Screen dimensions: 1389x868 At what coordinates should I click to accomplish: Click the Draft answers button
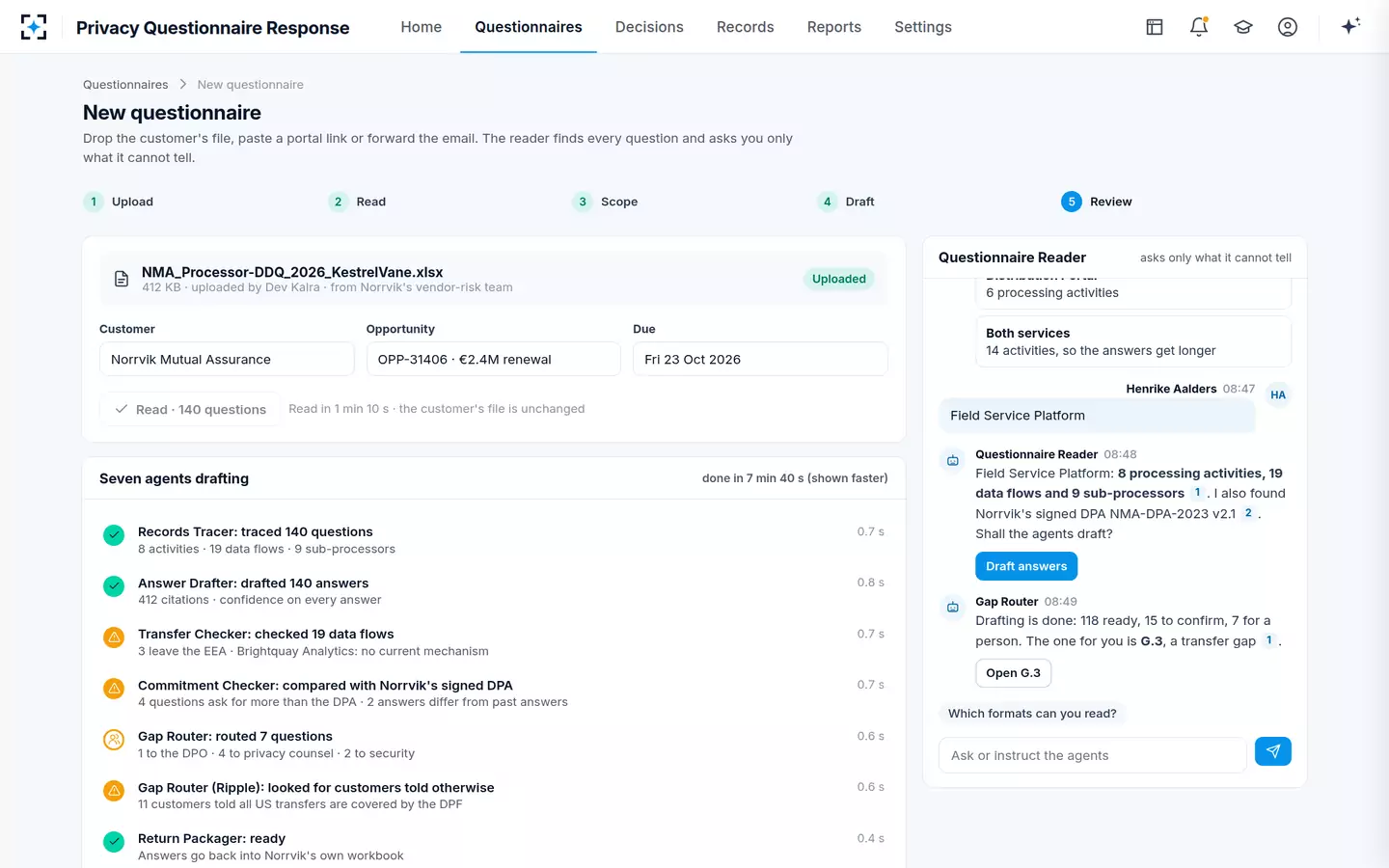point(1026,566)
